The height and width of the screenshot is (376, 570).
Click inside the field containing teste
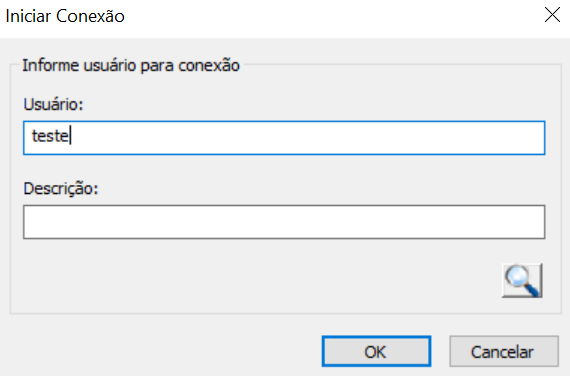284,138
